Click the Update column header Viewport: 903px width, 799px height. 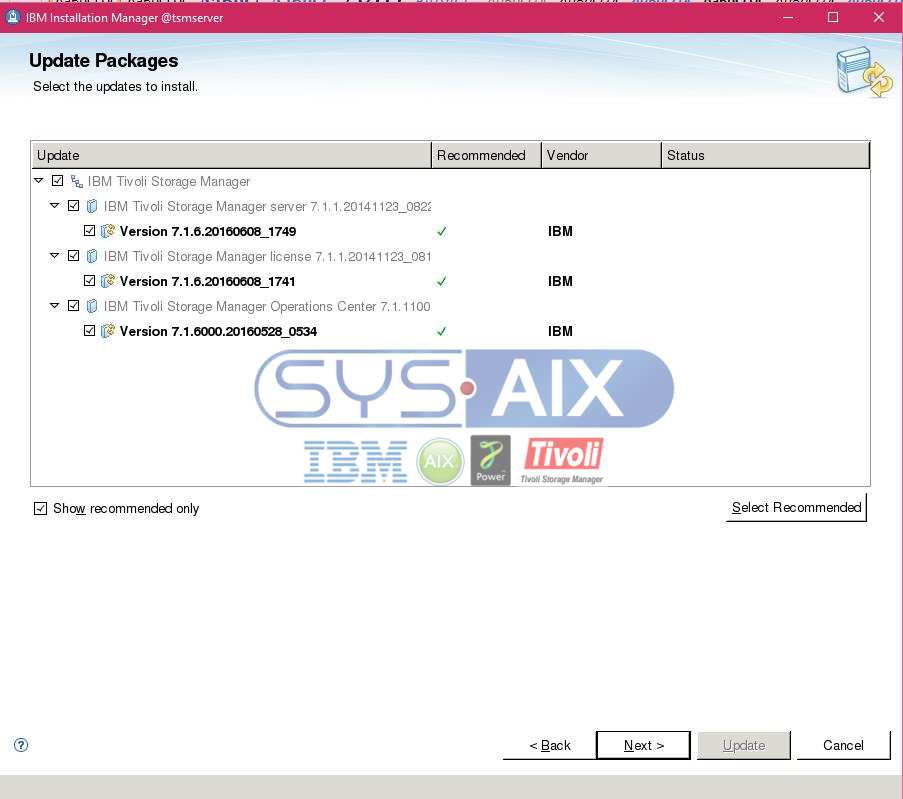[231, 156]
